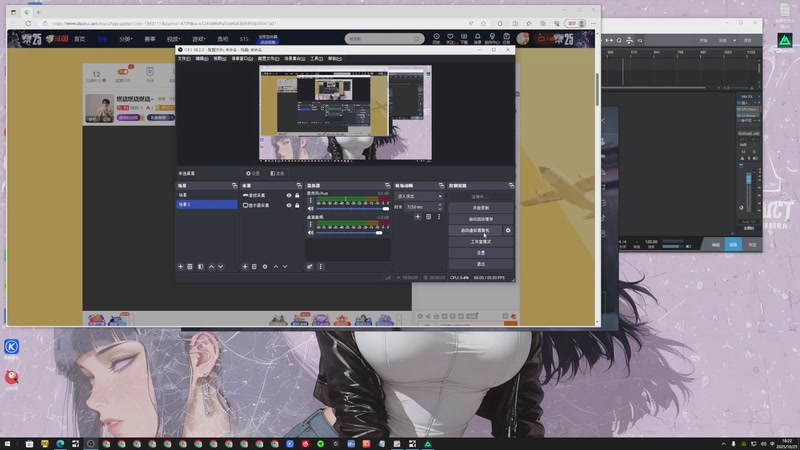Expand Douyu 分类 navigation dropdown
Screen dimensions: 800x450
pyautogui.click(x=126, y=39)
